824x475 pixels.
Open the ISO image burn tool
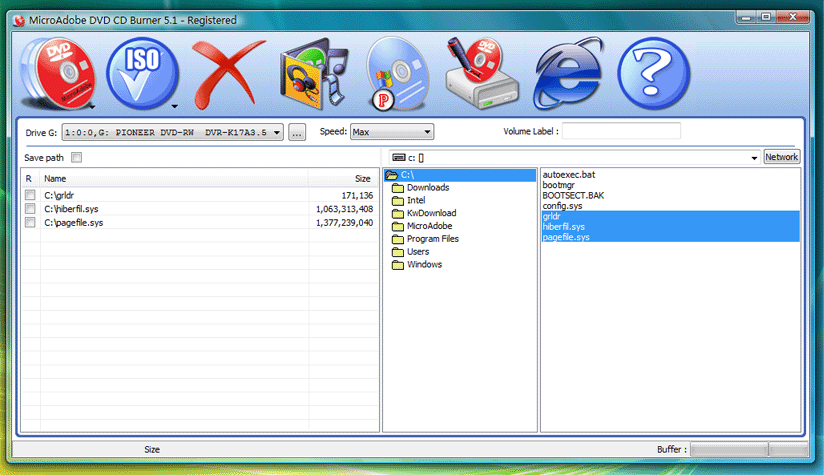point(142,74)
